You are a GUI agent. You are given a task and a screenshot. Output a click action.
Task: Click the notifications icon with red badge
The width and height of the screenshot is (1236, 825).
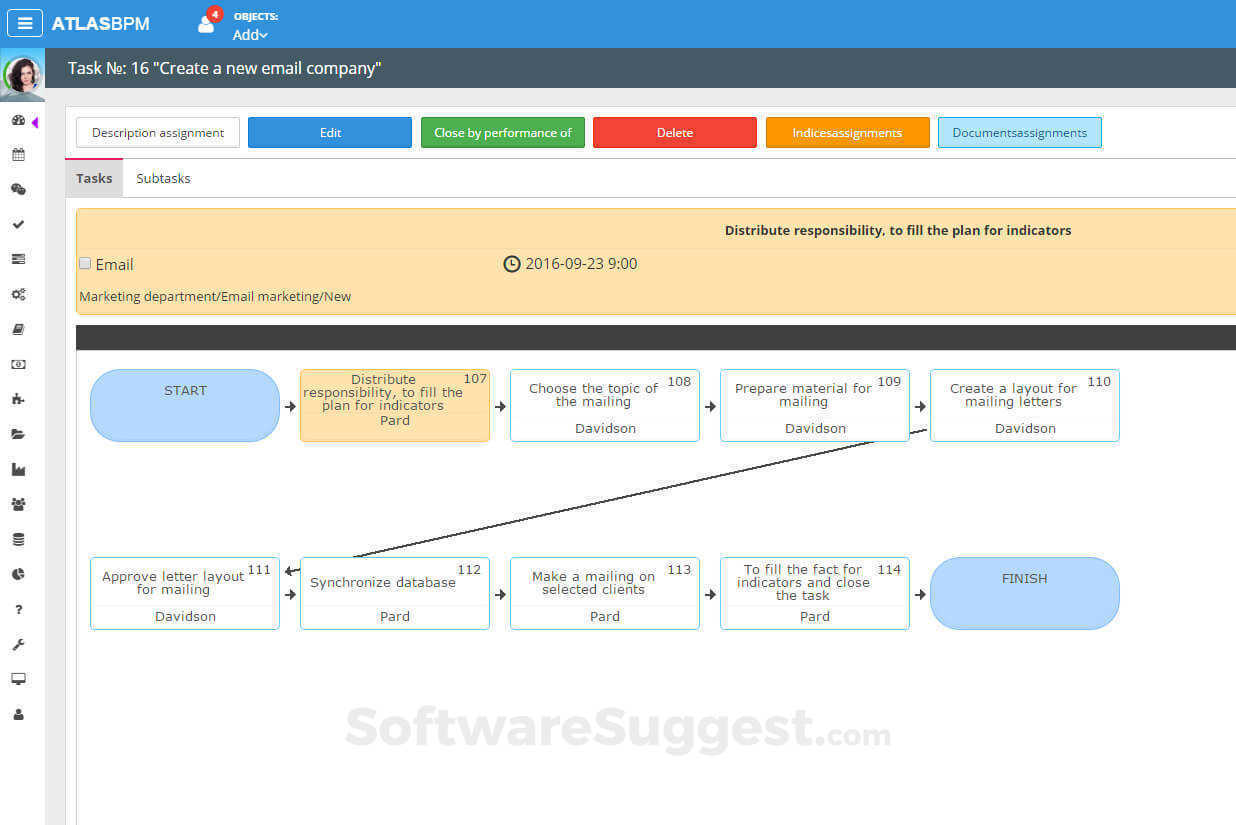[x=205, y=22]
